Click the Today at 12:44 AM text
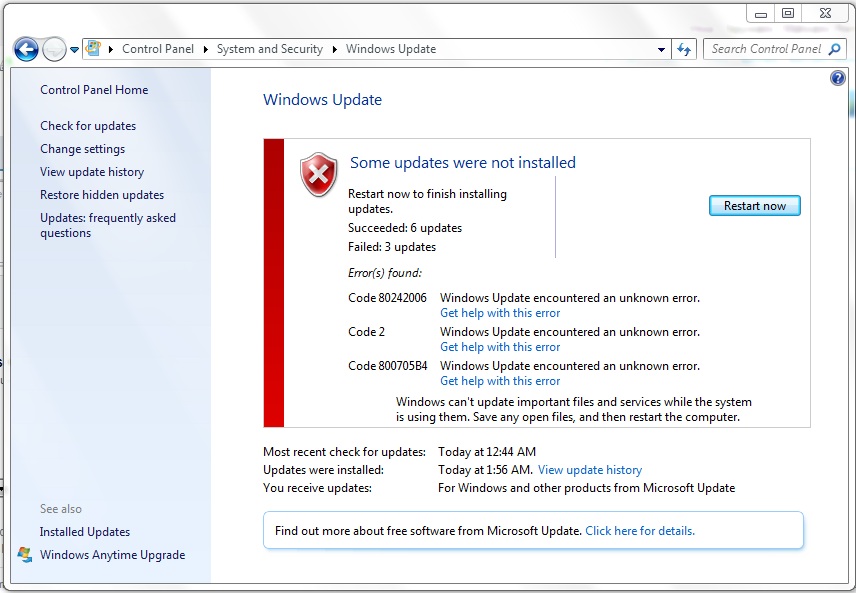 point(487,452)
